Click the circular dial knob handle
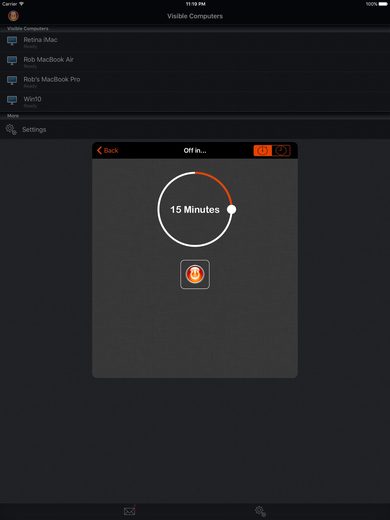Viewport: 390px width, 520px height. [231, 209]
